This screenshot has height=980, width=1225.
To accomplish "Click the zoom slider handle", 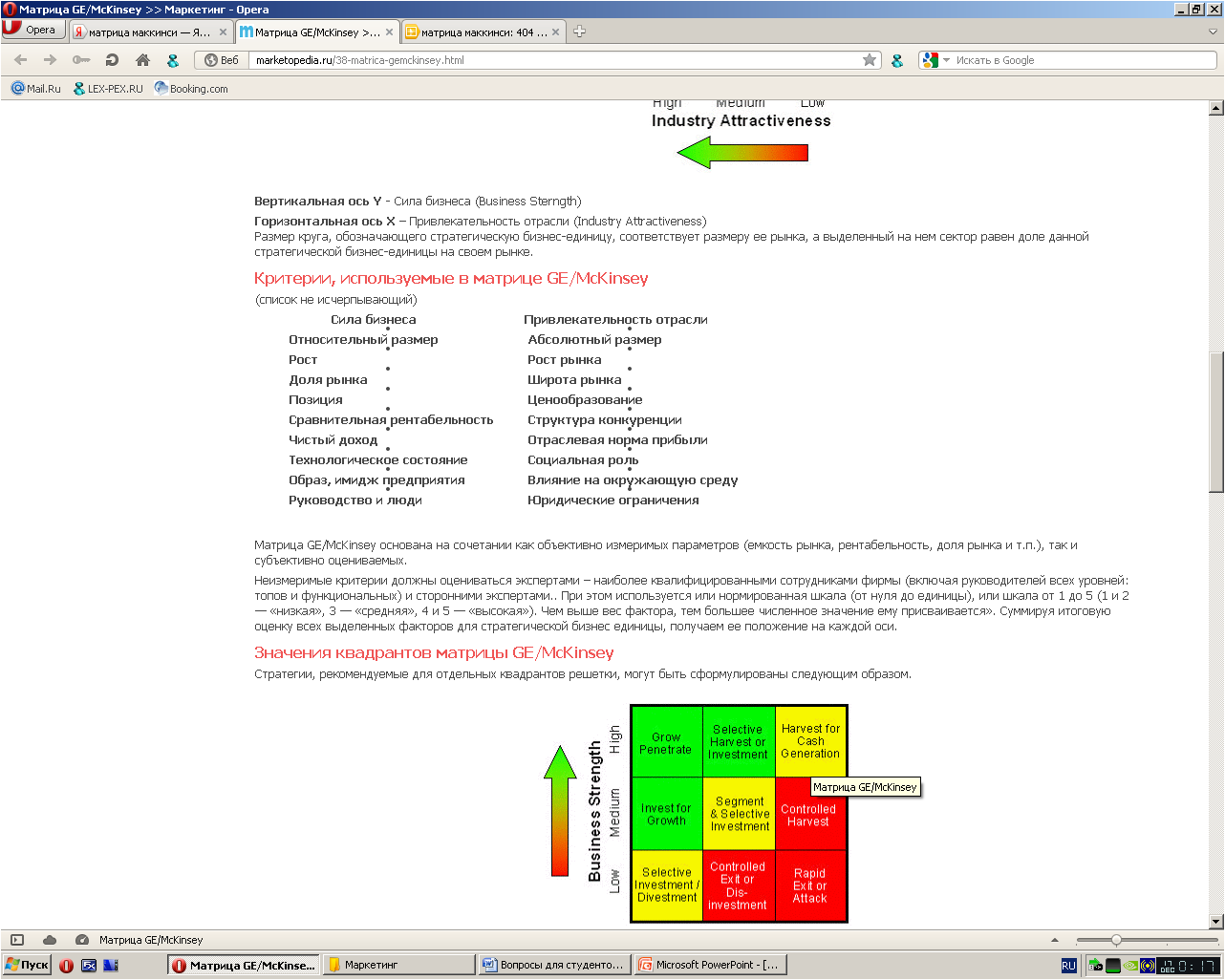I will point(1116,940).
